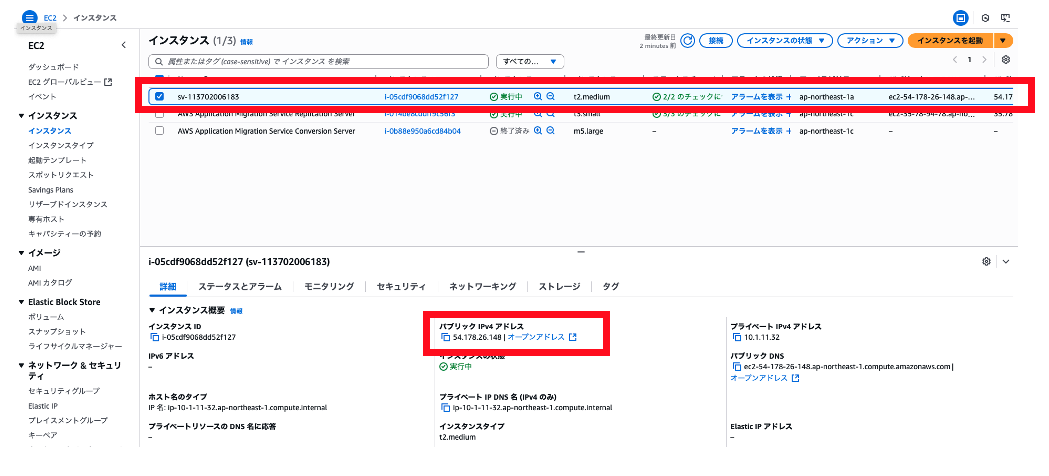Open the launch instance split arrow
Screen dimensions: 1049x476
point(1003,41)
